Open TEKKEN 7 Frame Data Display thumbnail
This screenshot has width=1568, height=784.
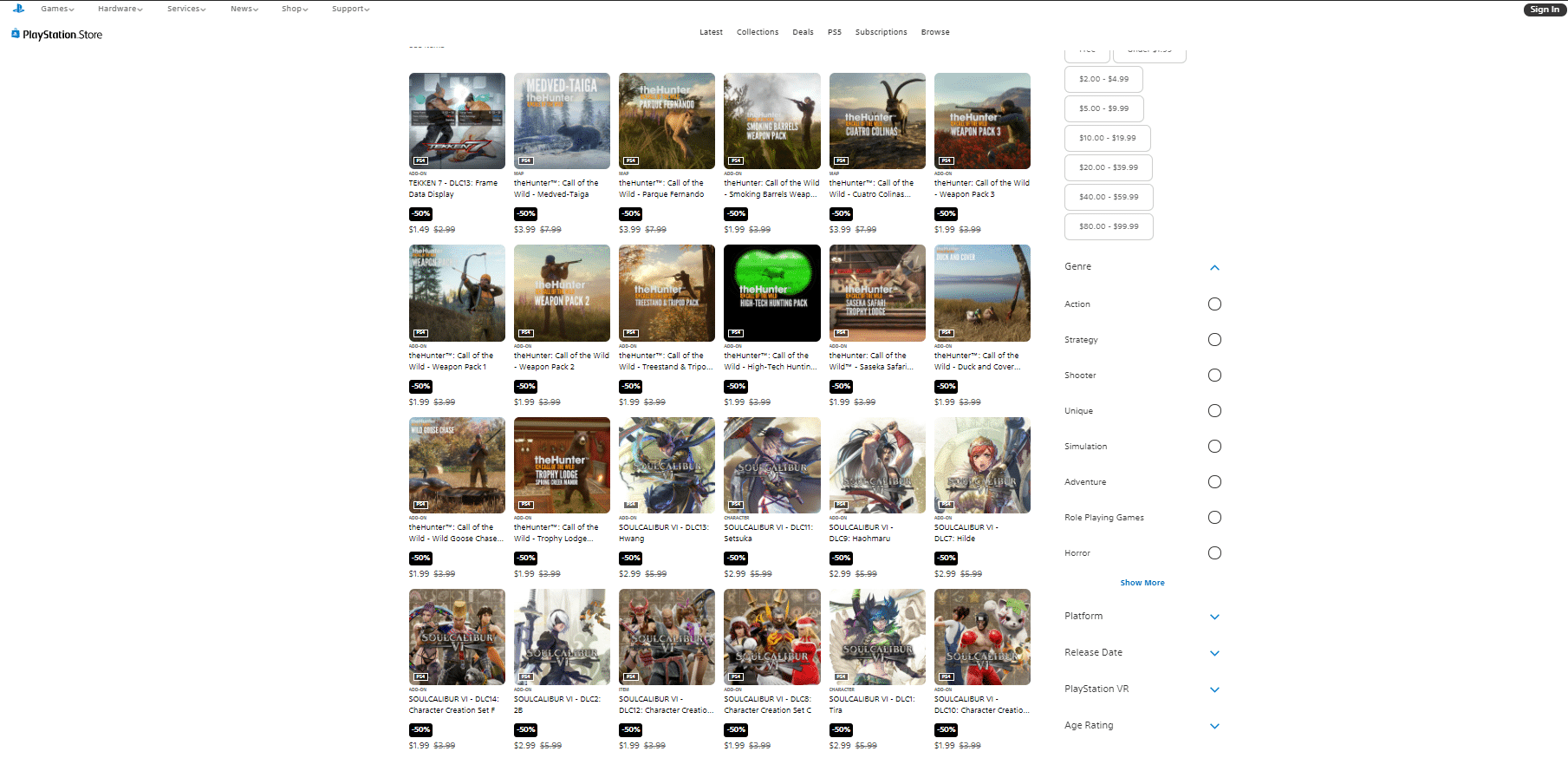coord(457,121)
